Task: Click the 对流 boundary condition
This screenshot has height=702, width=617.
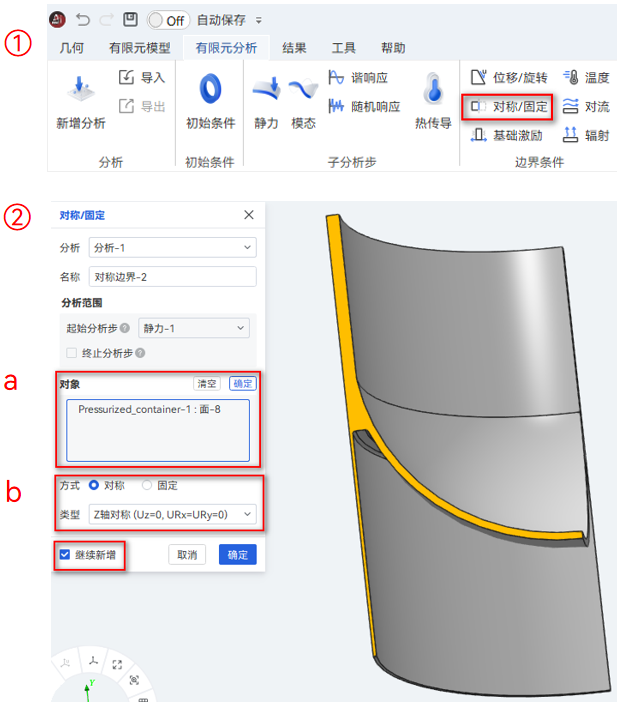Action: tap(586, 107)
